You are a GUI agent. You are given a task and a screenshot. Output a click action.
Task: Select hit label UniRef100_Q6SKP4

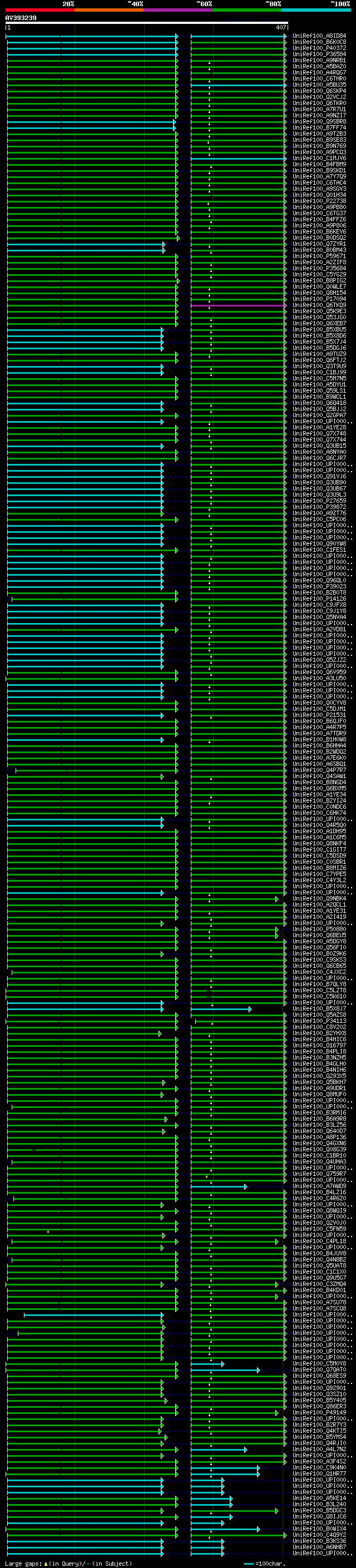click(x=319, y=91)
